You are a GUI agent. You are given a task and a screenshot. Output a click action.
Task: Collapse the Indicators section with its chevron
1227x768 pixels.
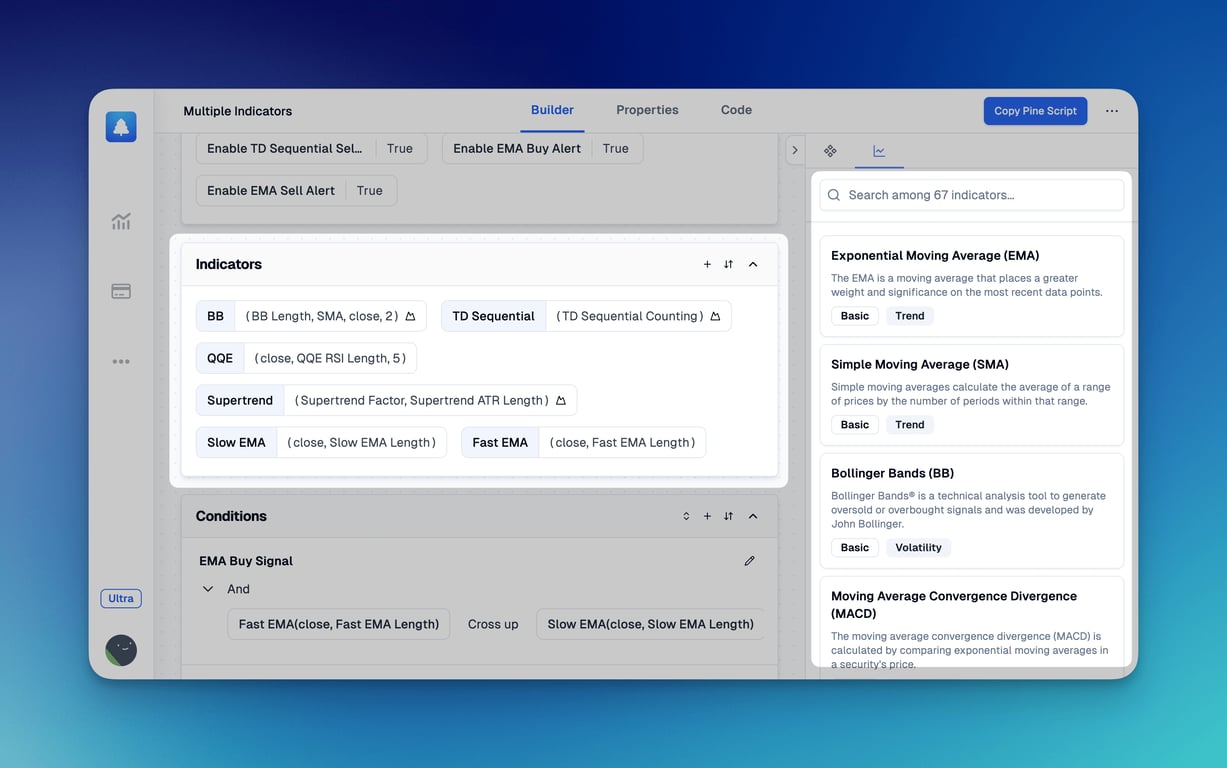[753, 265]
